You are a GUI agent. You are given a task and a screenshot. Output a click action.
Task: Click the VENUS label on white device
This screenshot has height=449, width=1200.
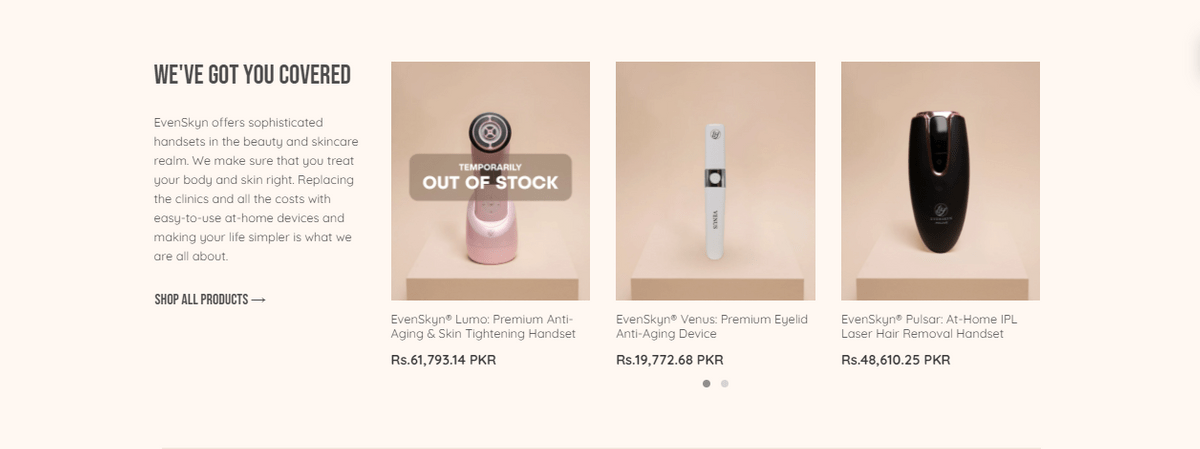715,219
